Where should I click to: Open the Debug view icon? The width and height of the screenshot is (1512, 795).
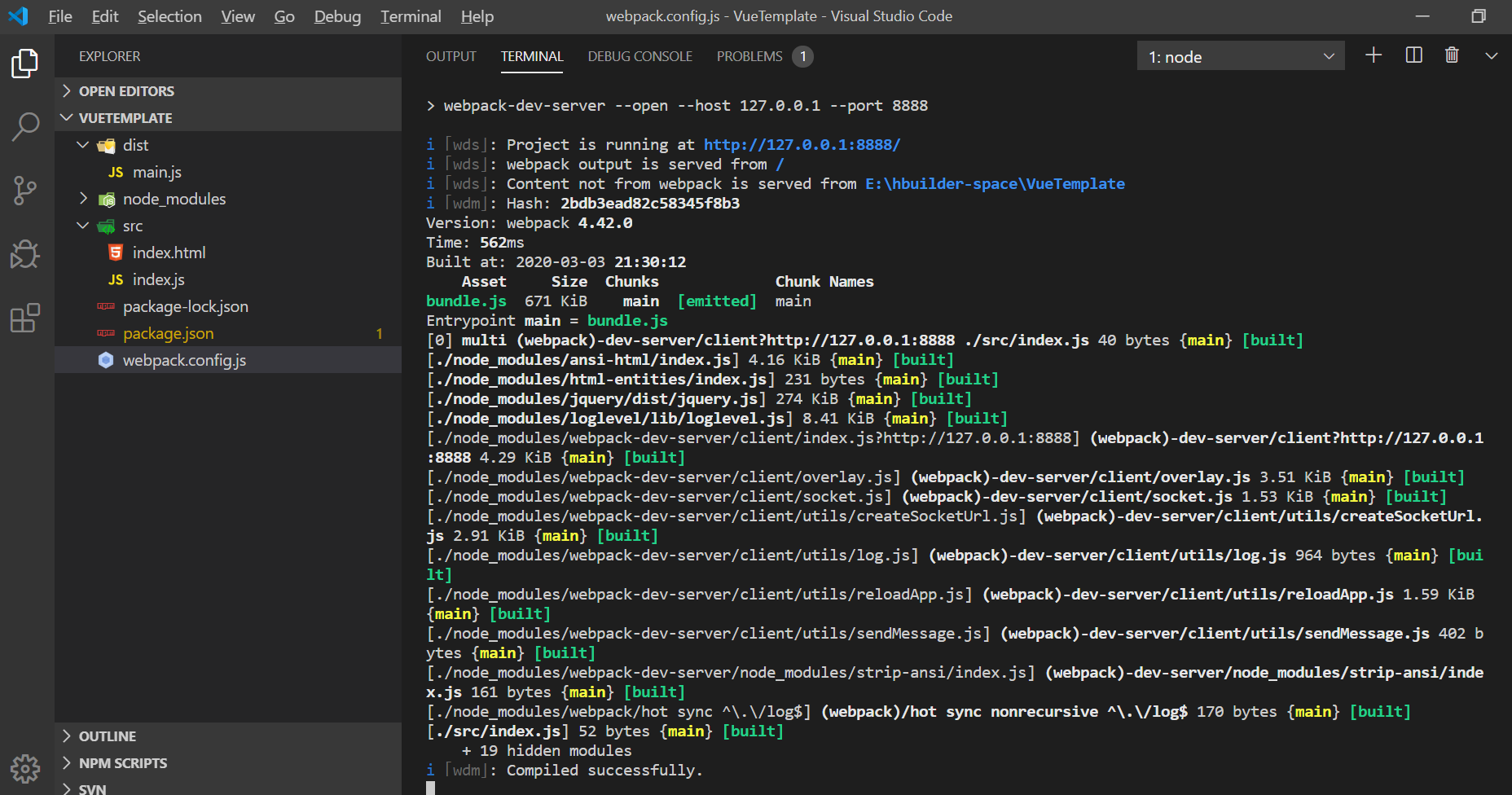(x=24, y=254)
